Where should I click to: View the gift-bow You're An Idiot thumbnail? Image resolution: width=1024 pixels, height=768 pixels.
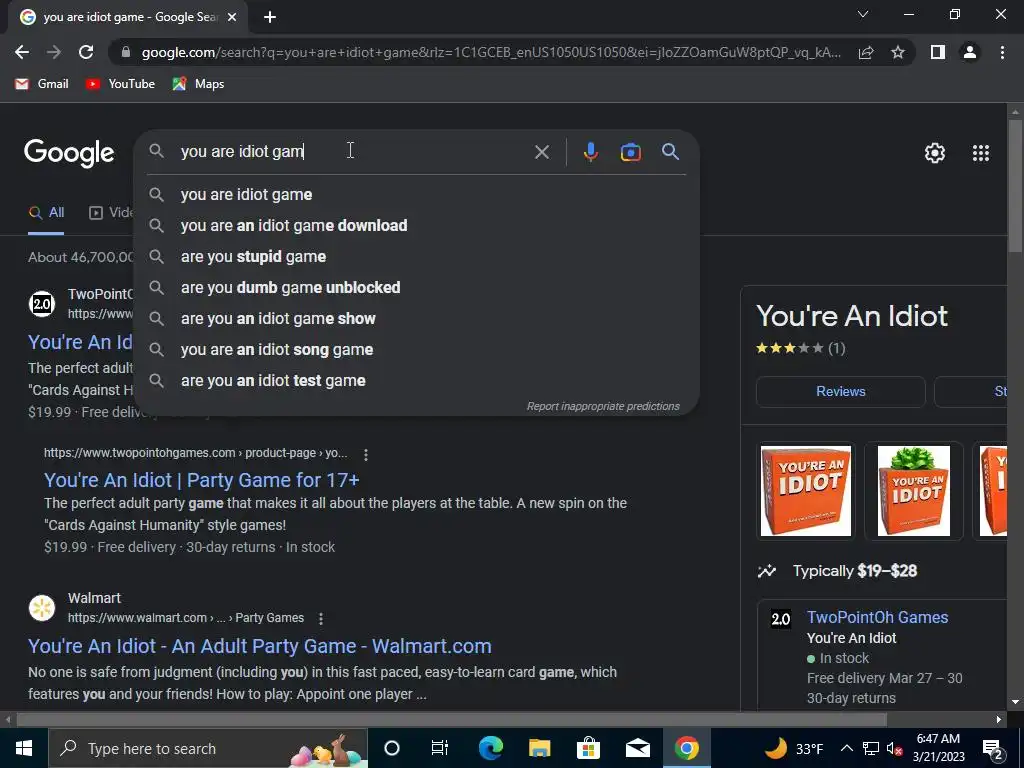(914, 491)
